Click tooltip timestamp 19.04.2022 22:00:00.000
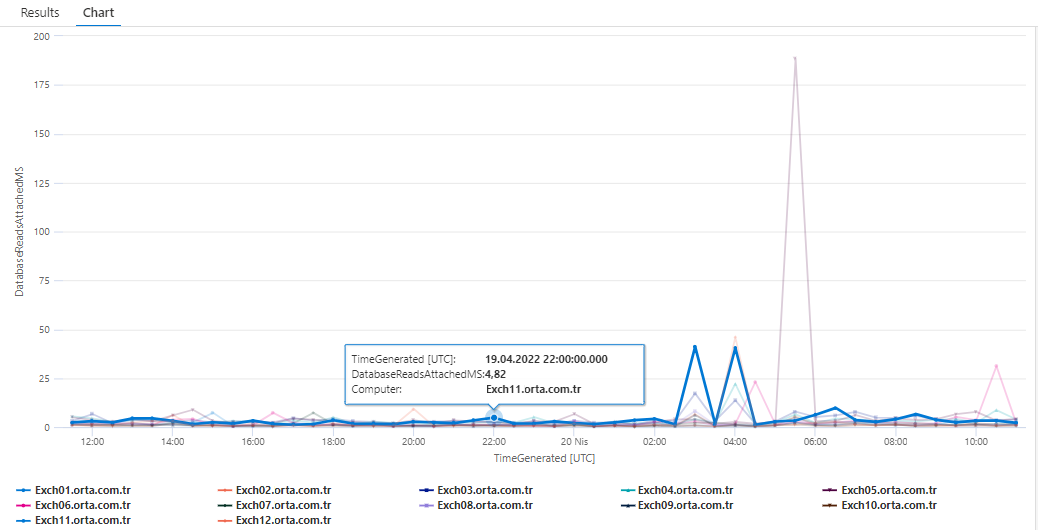 tap(546, 359)
